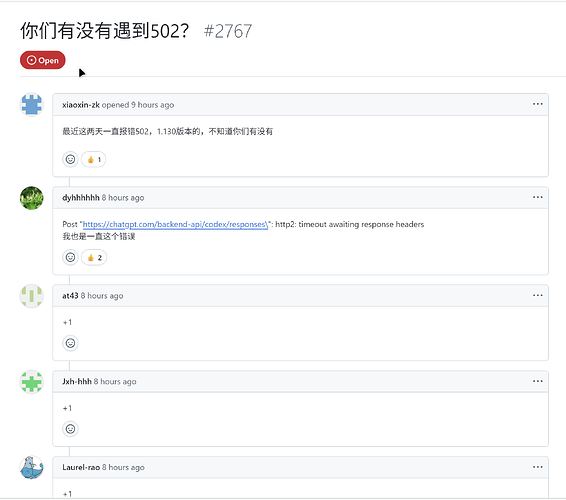Viewport: 566px width, 500px height.
Task: Open Laurel-rao's whale avatar
Action: [32, 468]
